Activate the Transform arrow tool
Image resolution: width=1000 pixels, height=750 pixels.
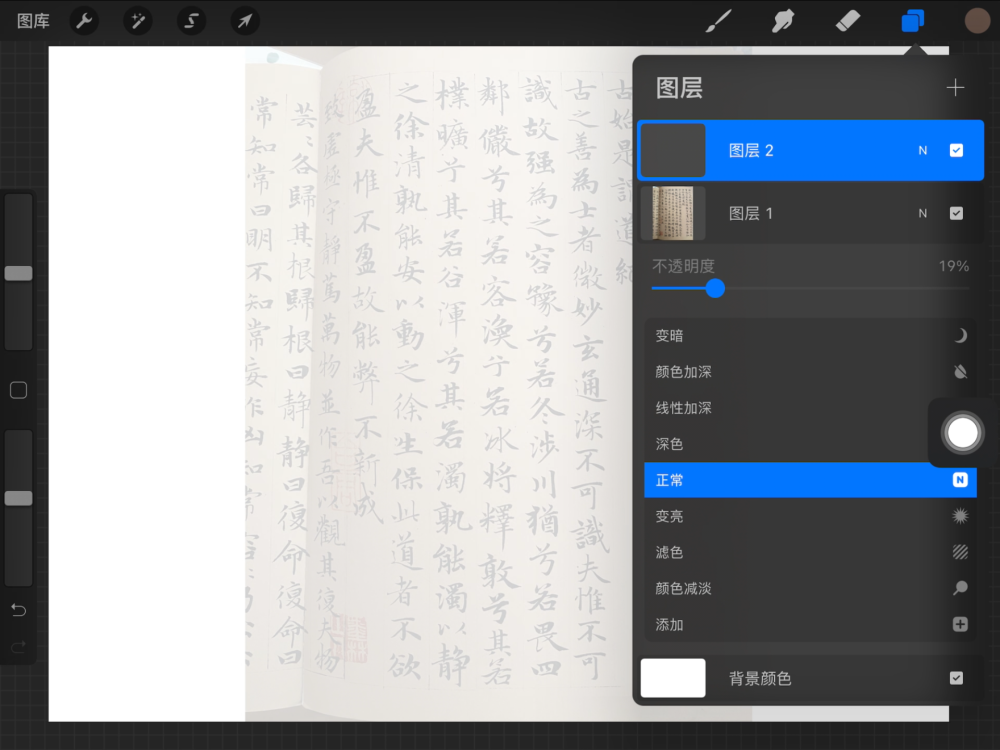pyautogui.click(x=244, y=21)
